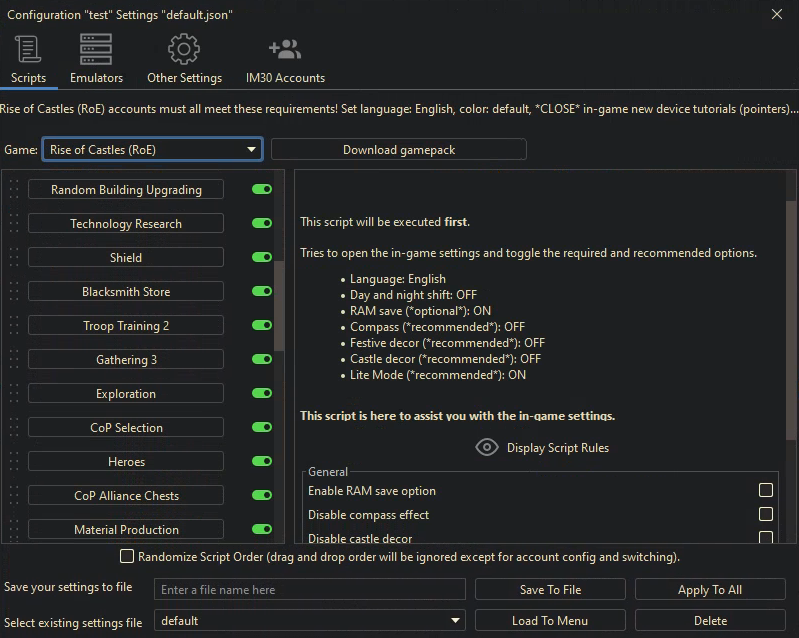This screenshot has height=638, width=799.
Task: Click the IM30 Accounts people icon
Action: tap(285, 49)
